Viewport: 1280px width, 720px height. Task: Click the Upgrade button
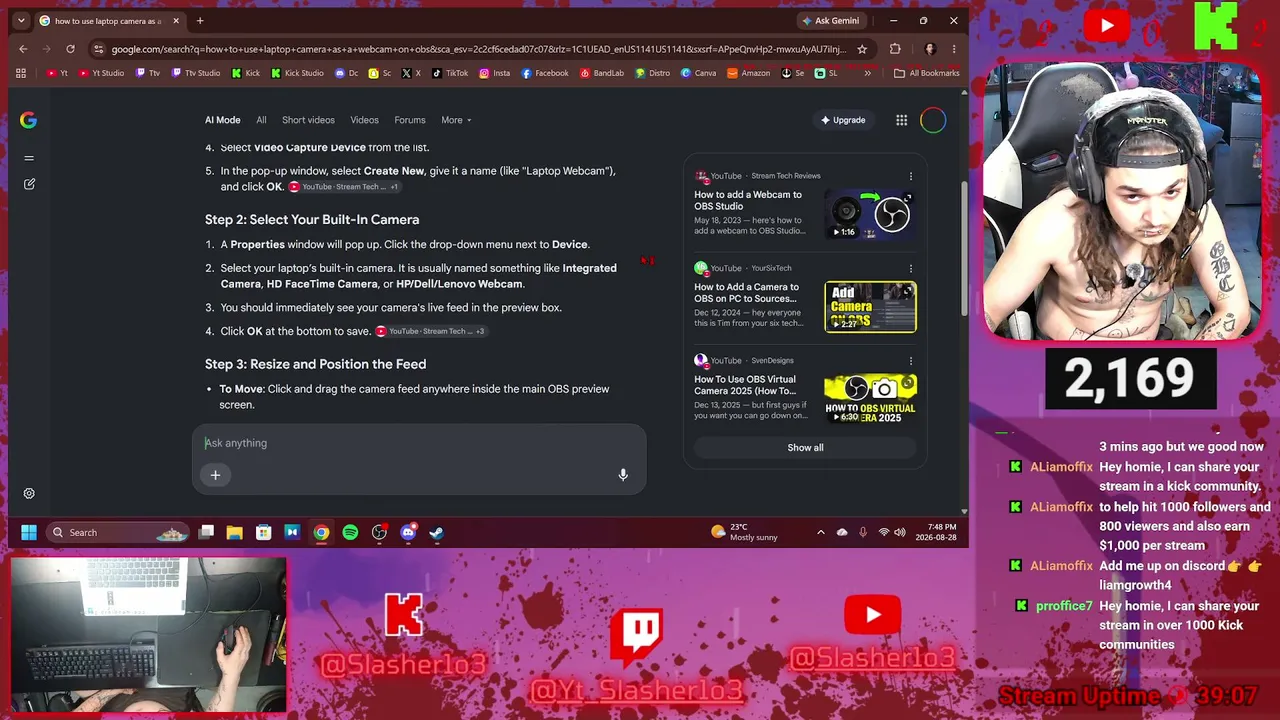(843, 120)
